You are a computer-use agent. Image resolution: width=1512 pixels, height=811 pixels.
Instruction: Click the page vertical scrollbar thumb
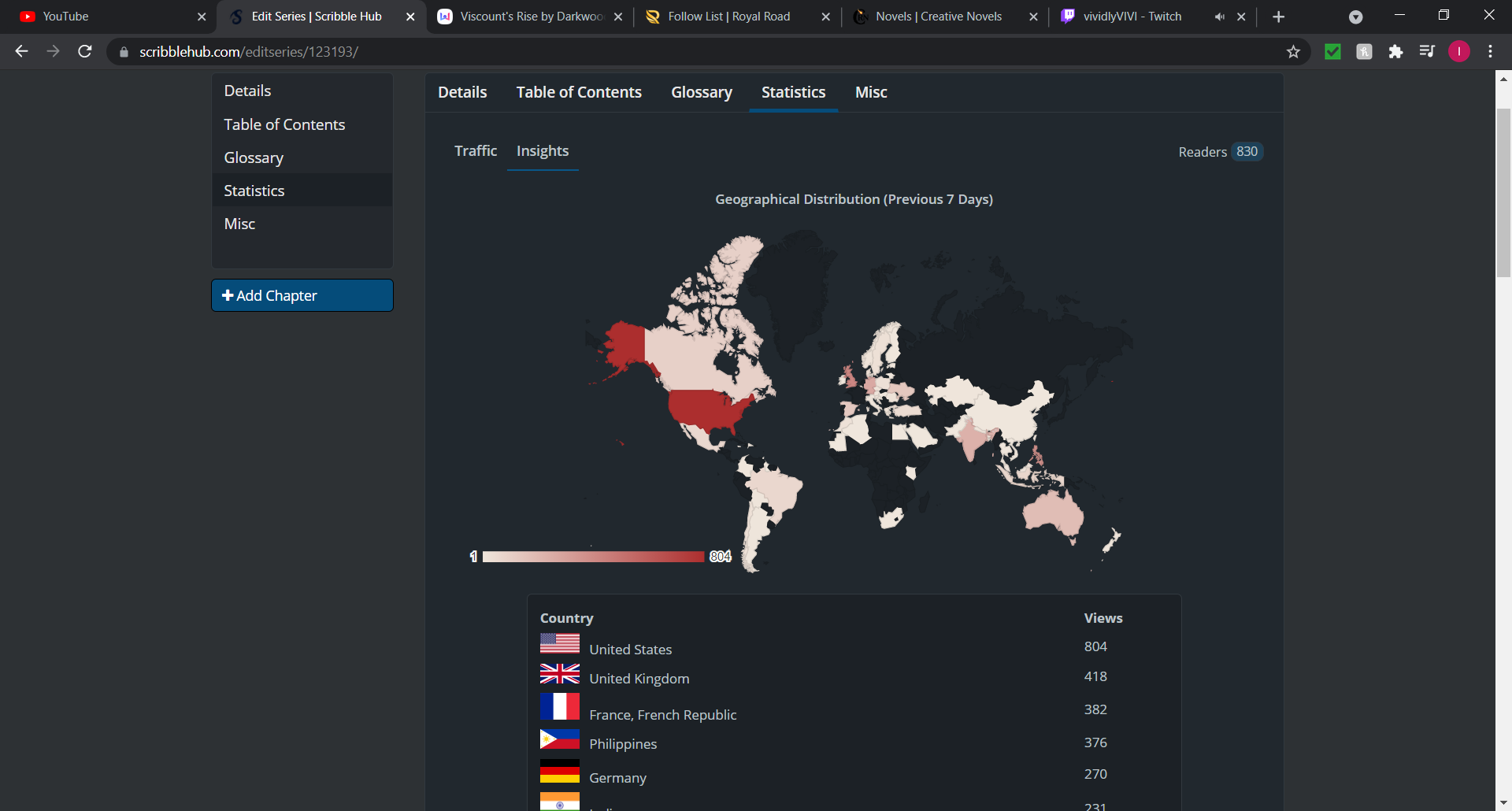coord(1503,193)
